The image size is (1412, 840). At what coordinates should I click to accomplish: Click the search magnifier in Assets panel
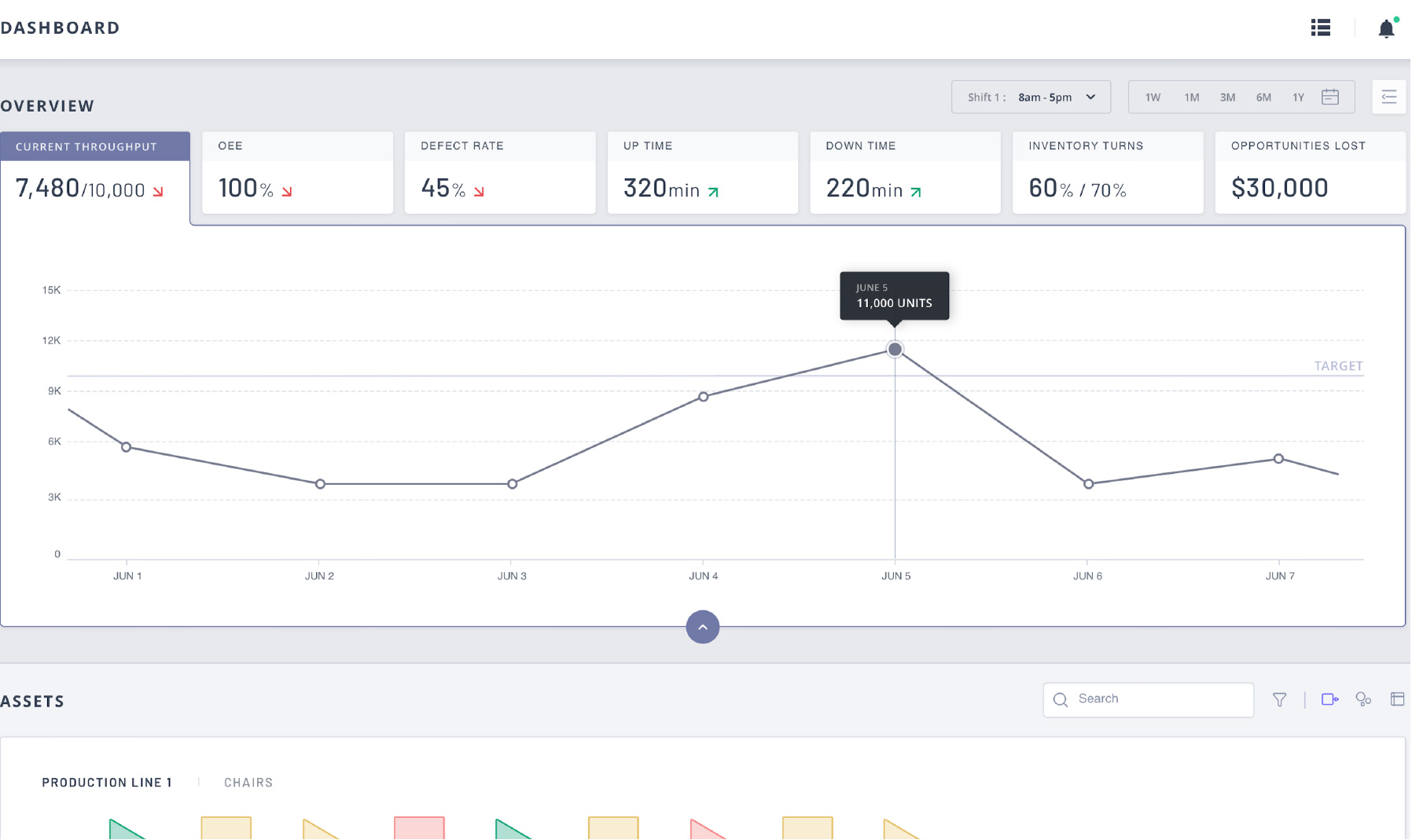coord(1060,699)
